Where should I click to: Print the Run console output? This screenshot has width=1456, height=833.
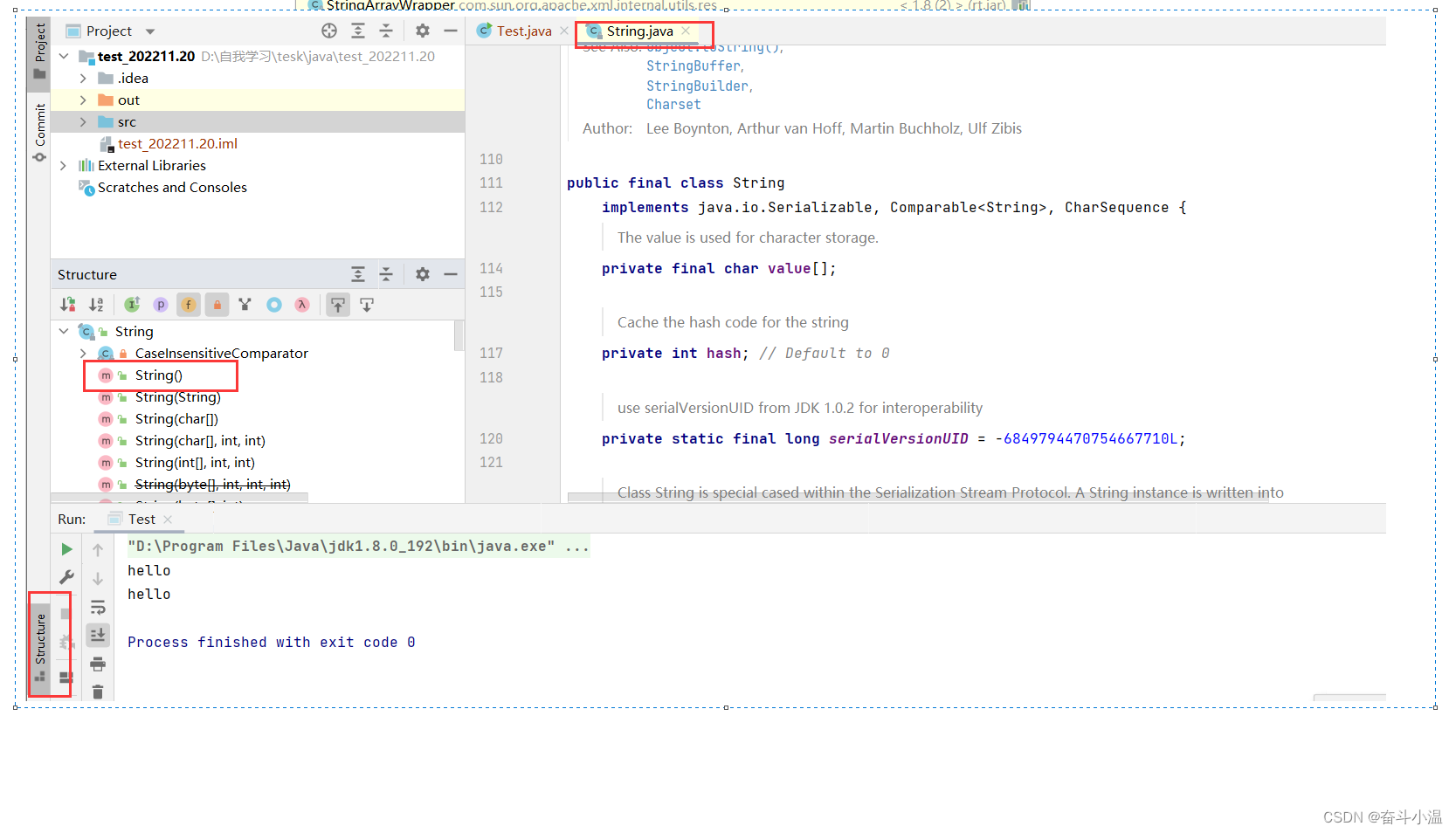point(98,664)
